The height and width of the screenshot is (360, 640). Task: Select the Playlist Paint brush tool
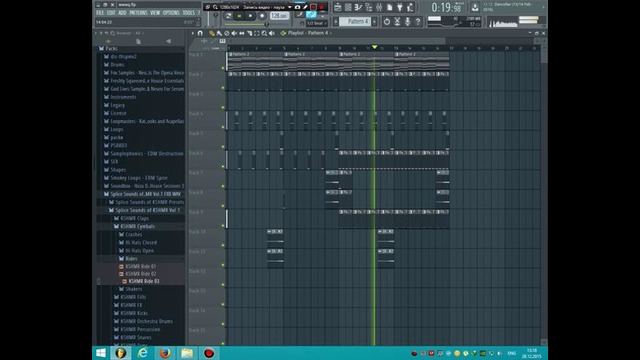219,33
